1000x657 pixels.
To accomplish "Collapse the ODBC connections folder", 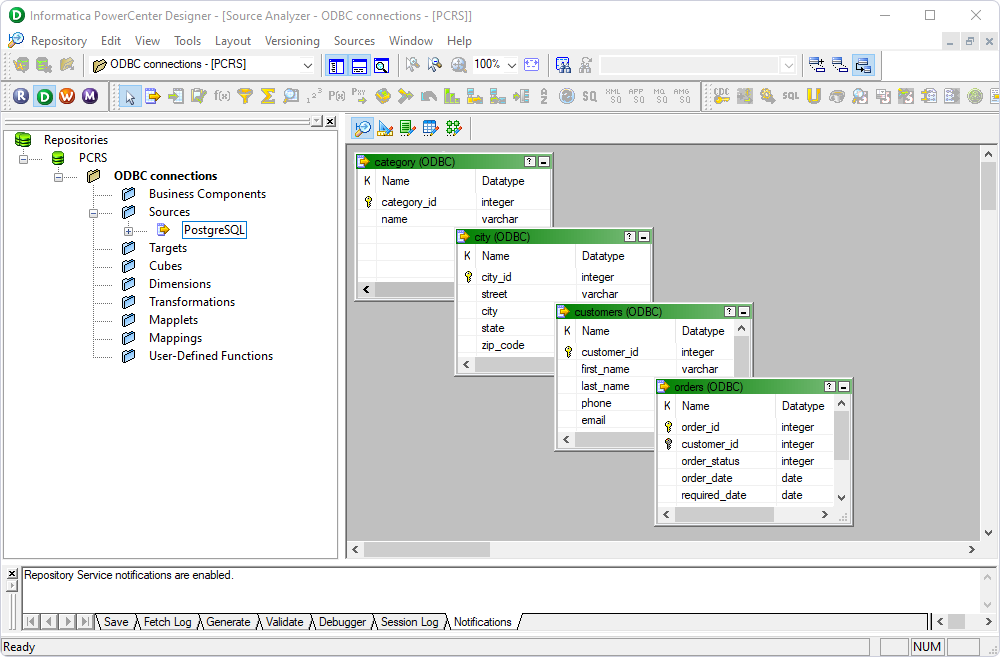I will pos(59,176).
